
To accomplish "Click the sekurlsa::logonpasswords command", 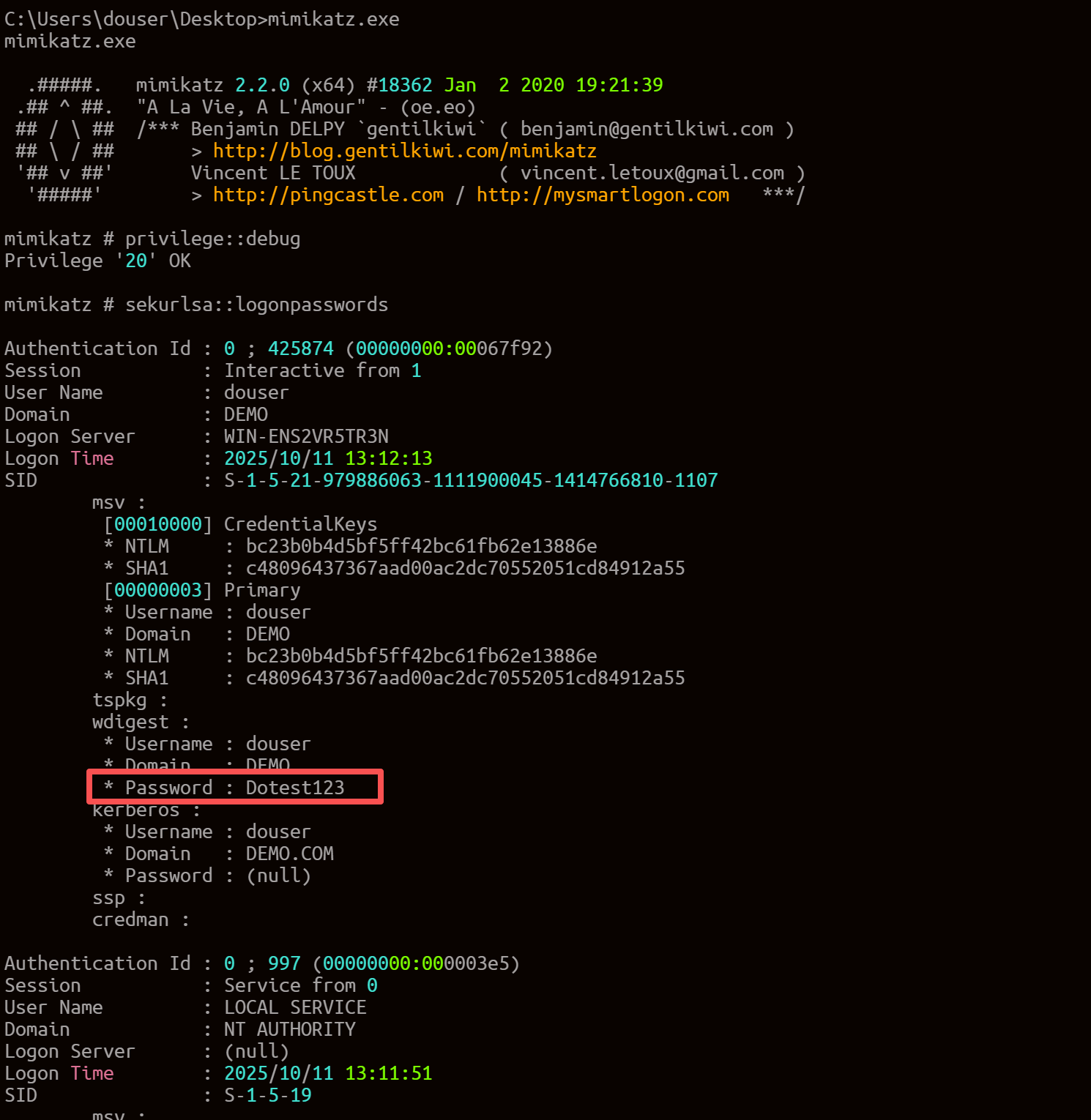I will (x=257, y=305).
